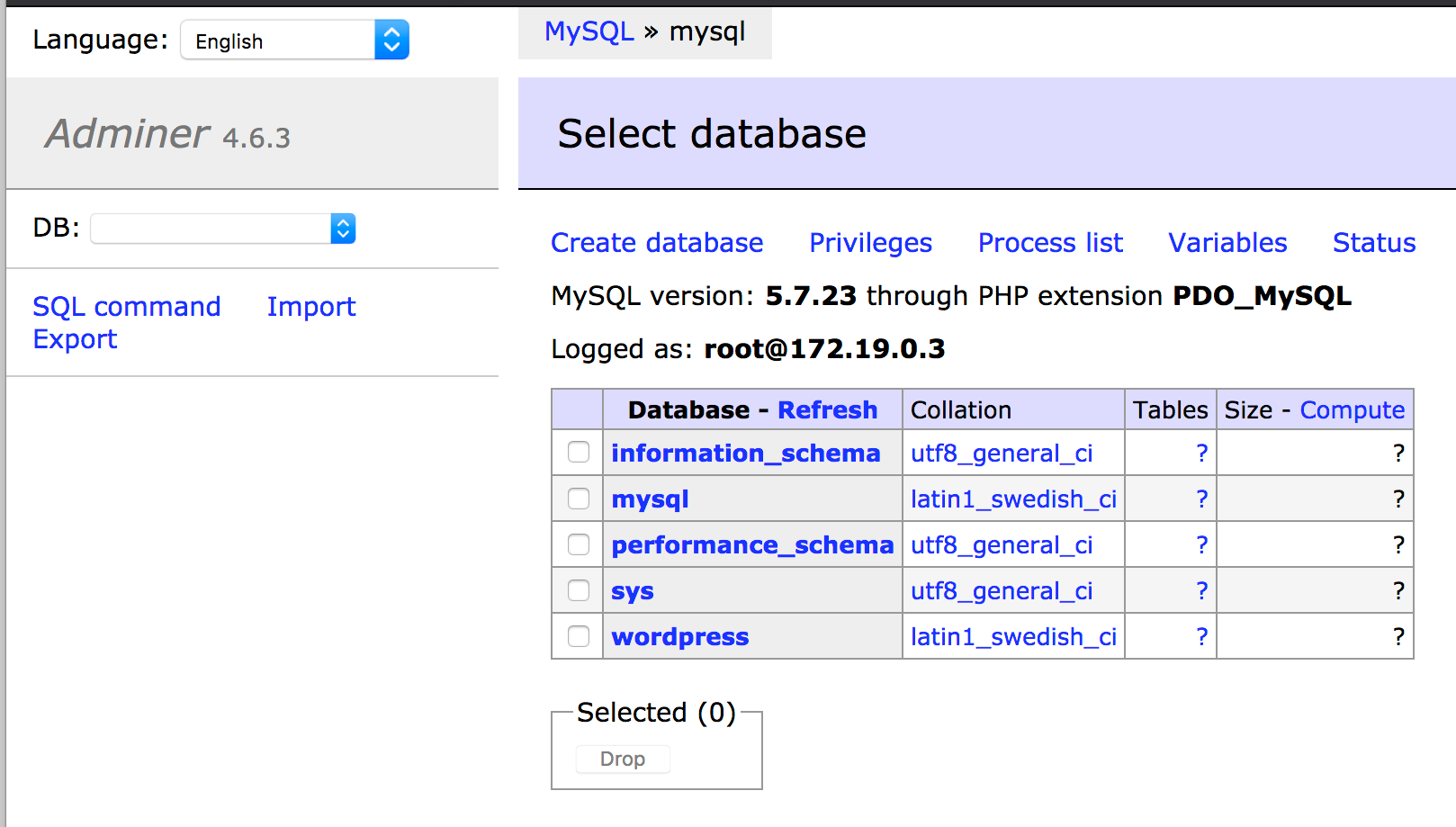Click the tables count ? for mysql
The image size is (1456, 827).
[x=1201, y=499]
